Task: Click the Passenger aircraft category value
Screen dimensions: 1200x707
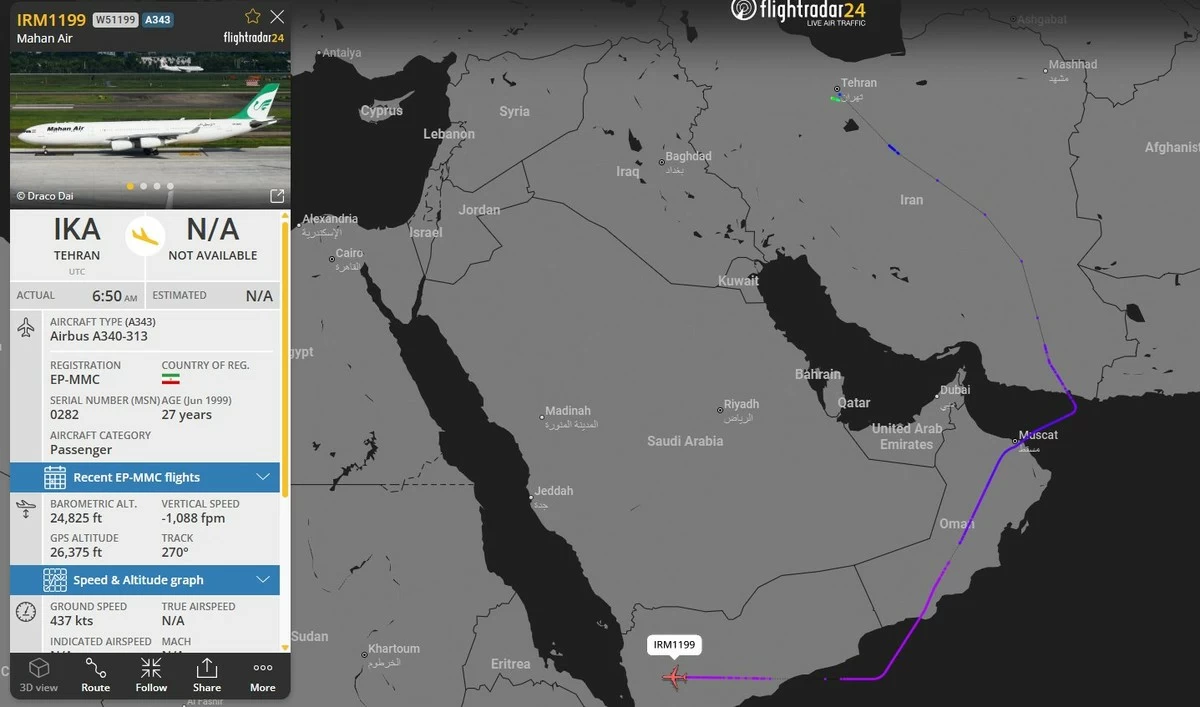Action: click(x=81, y=450)
